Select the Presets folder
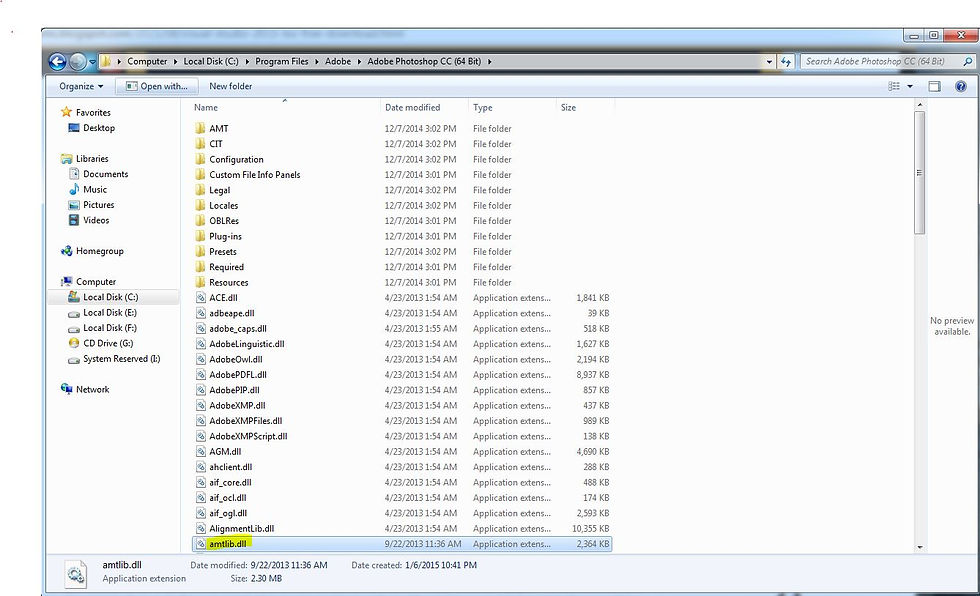 222,252
